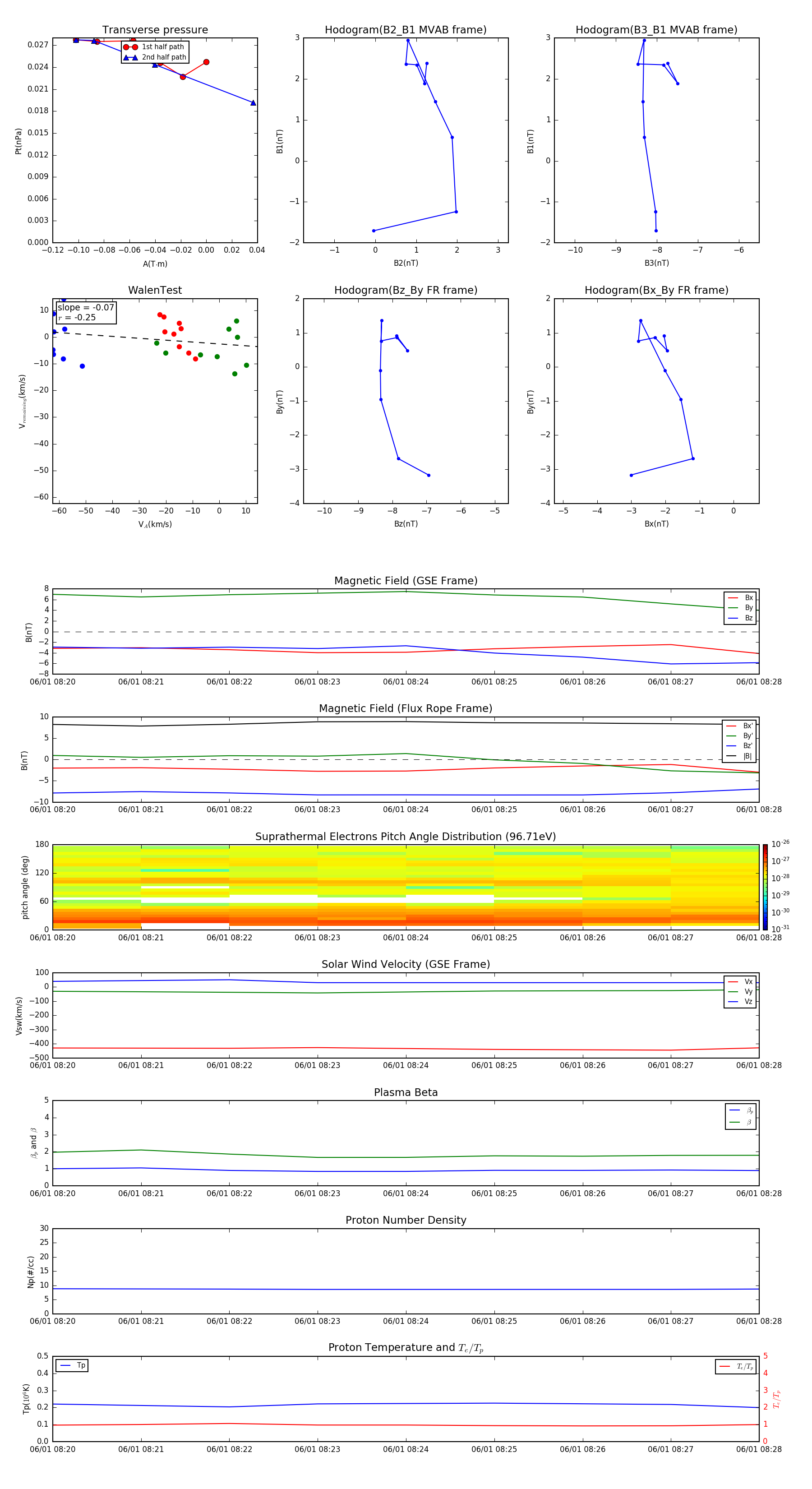Select the "Proton Temperature and Te/Tp" title
This screenshot has width=812, height=1489.
pos(406,1348)
